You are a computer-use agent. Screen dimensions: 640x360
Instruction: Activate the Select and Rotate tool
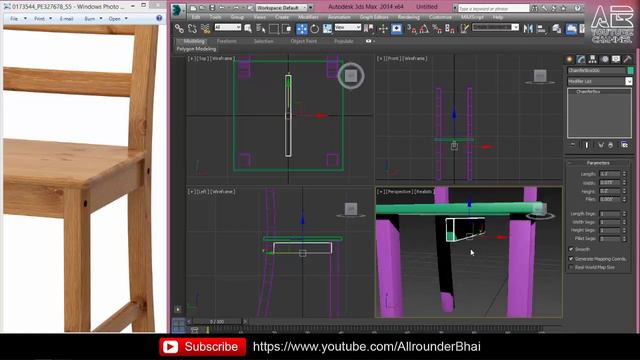tap(314, 29)
